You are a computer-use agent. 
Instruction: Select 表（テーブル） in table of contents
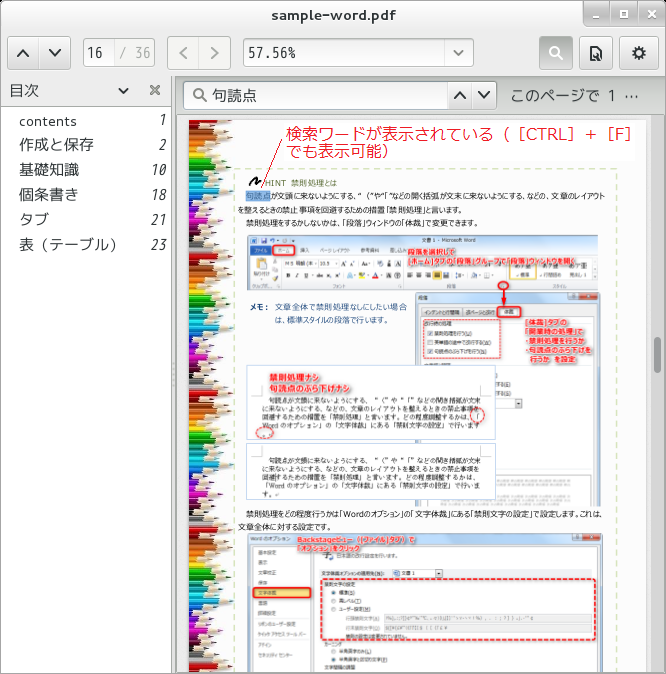point(68,243)
